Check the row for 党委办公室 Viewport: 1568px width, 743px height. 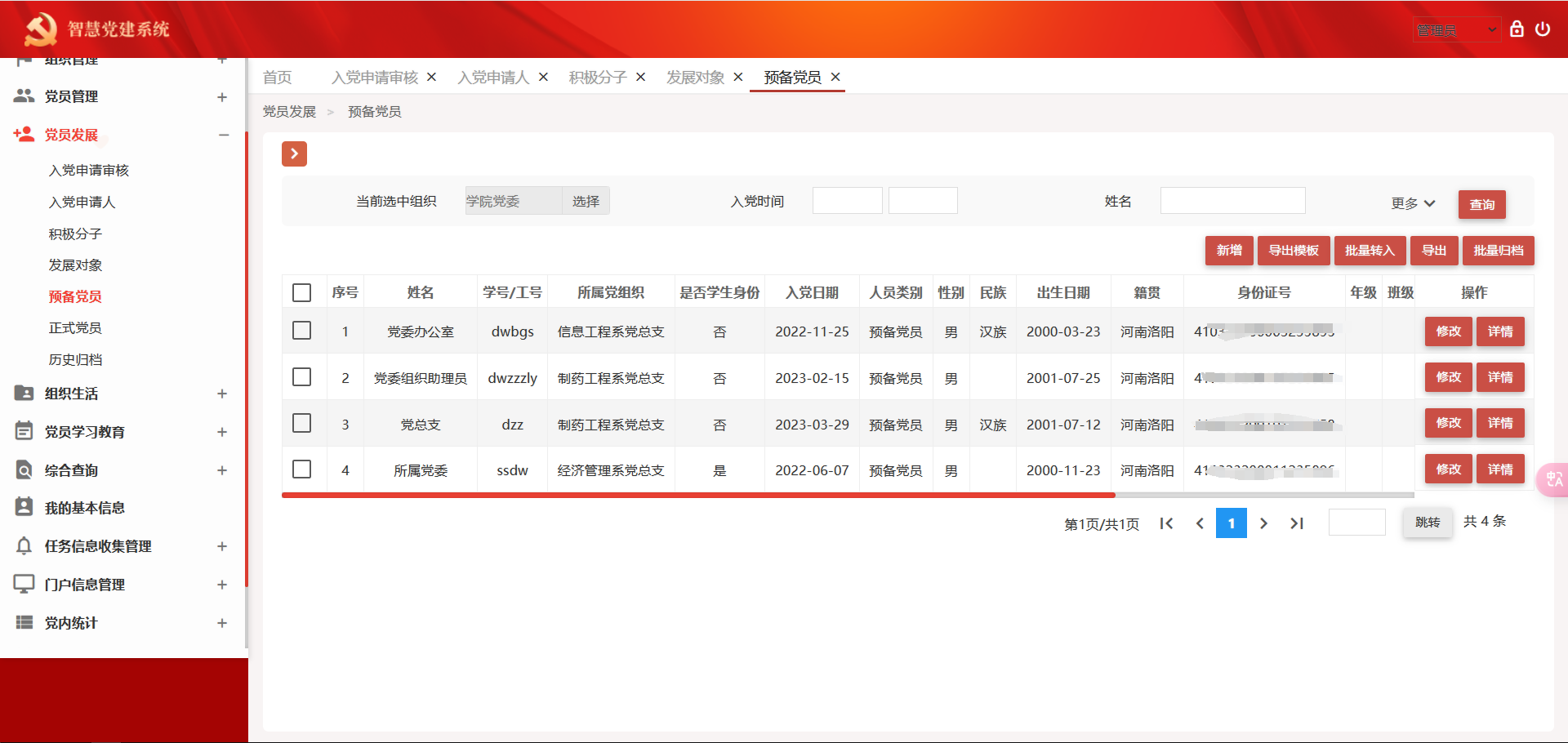pyautogui.click(x=301, y=330)
